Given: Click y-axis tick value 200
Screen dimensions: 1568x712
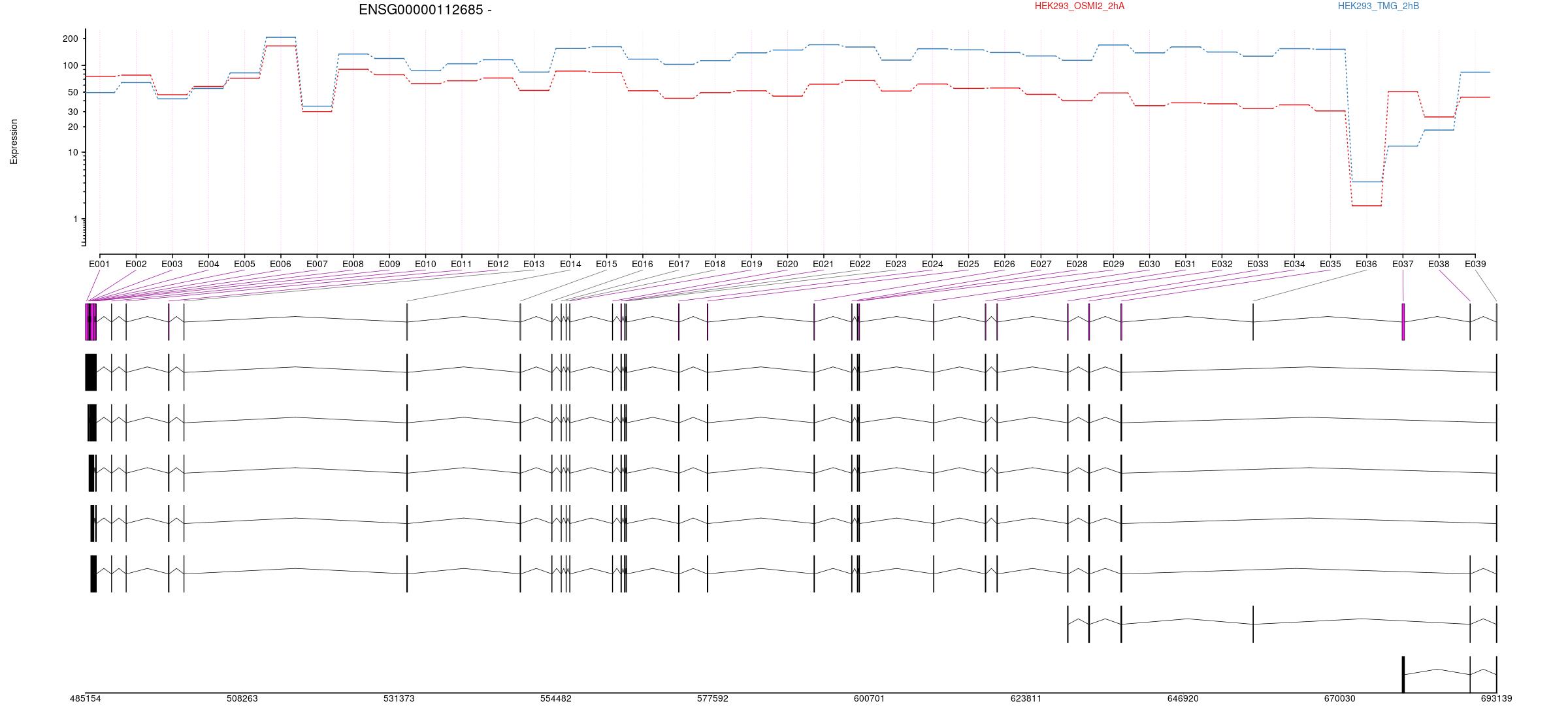Looking at the screenshot, I should (70, 39).
